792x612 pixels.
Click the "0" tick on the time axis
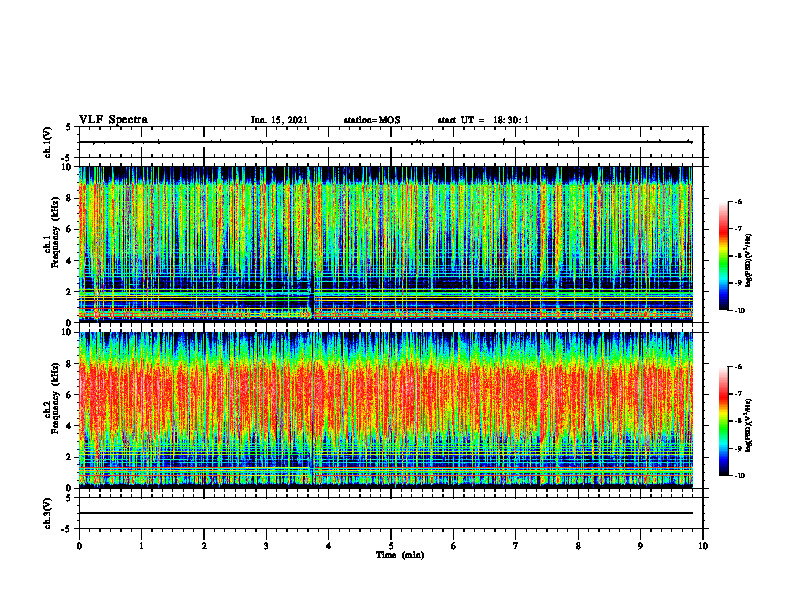[x=79, y=546]
